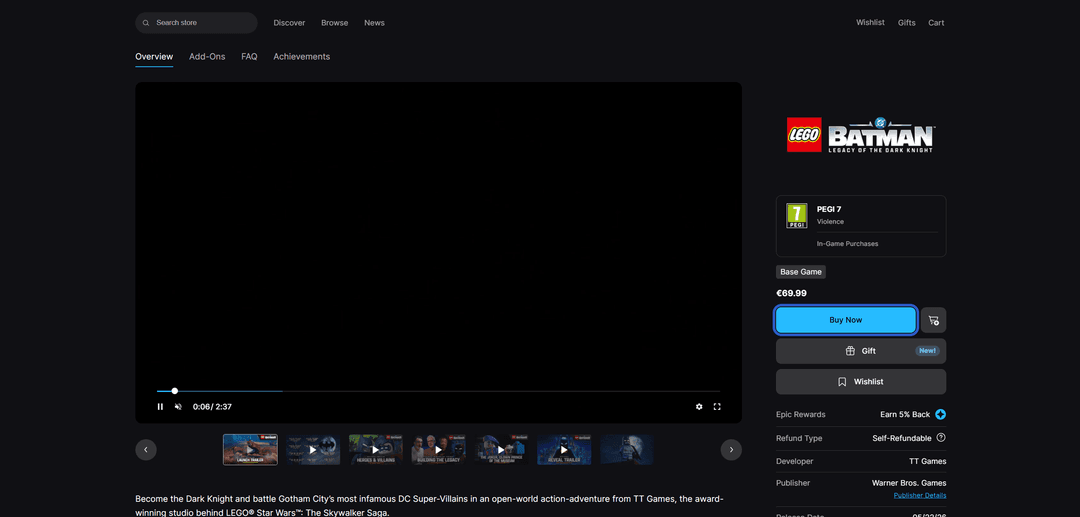Switch to the Overview tab
Screen dimensions: 1080x517
[x=154, y=56]
